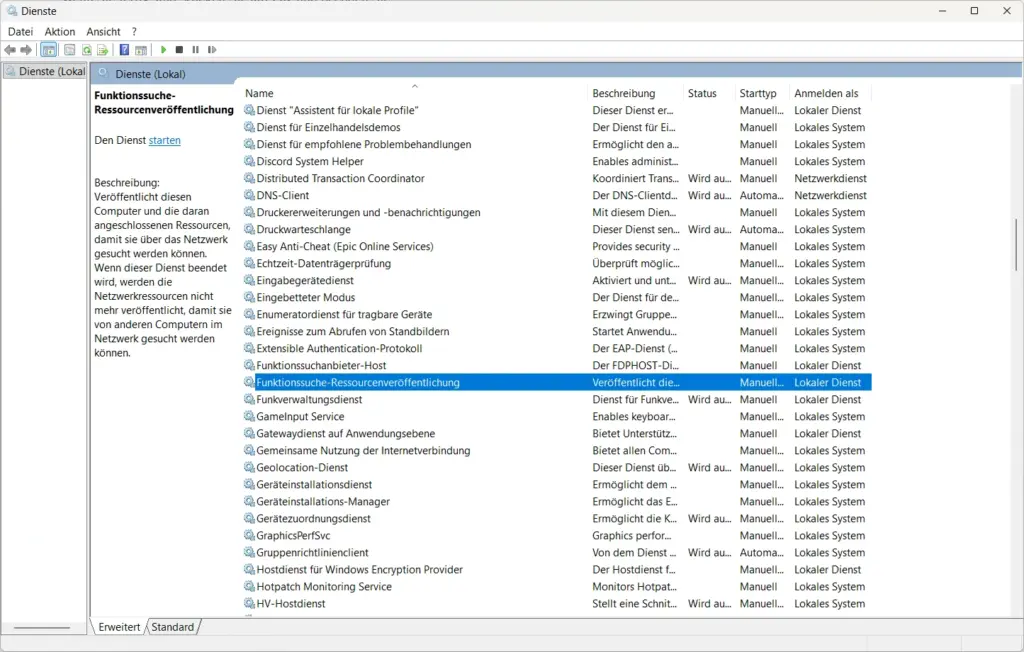Select Geräteinstallations-Manager service
Viewport: 1024px width, 652px height.
pos(557,500)
